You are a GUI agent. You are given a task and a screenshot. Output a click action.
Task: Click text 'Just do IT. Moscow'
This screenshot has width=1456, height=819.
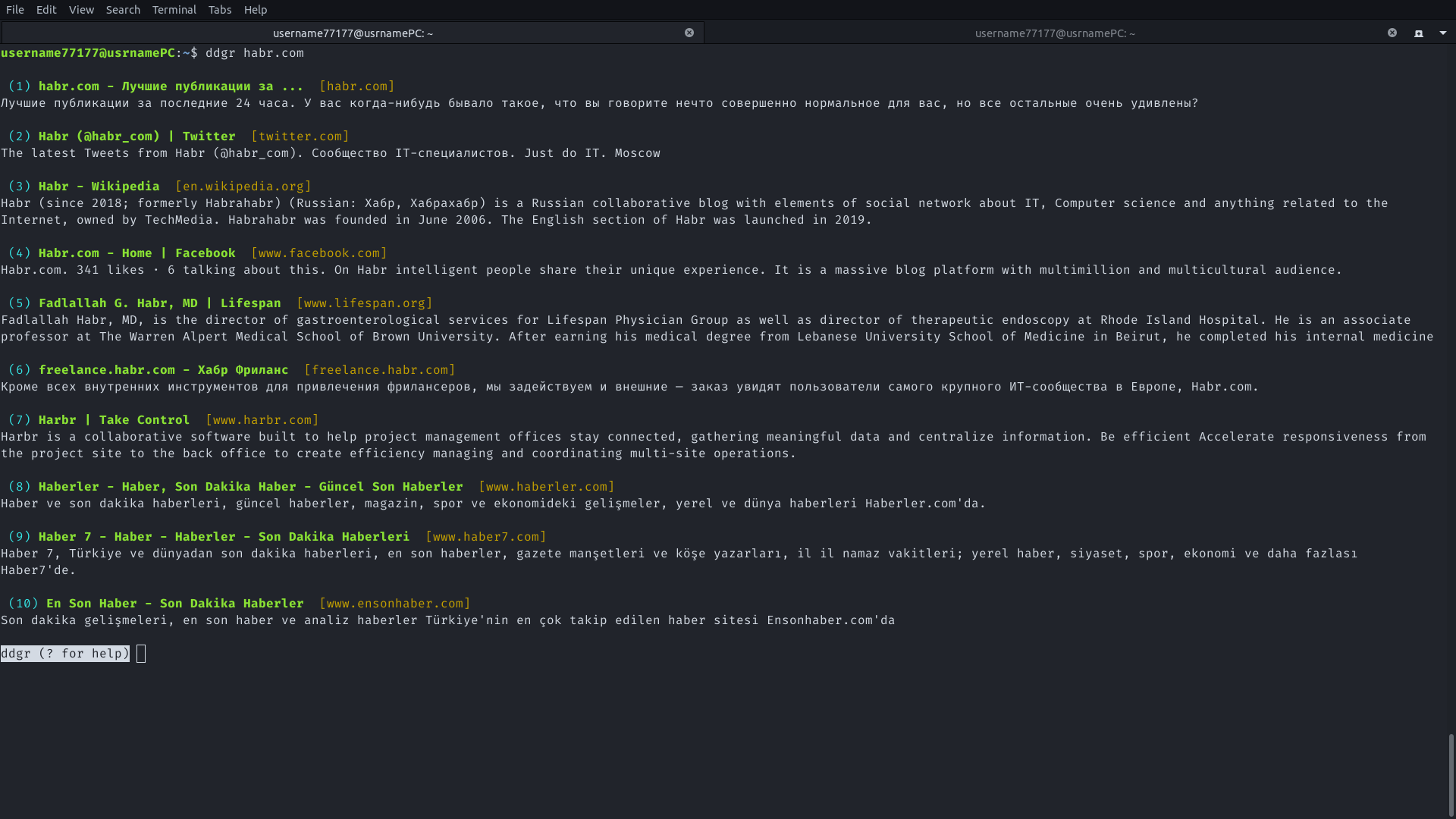[592, 153]
